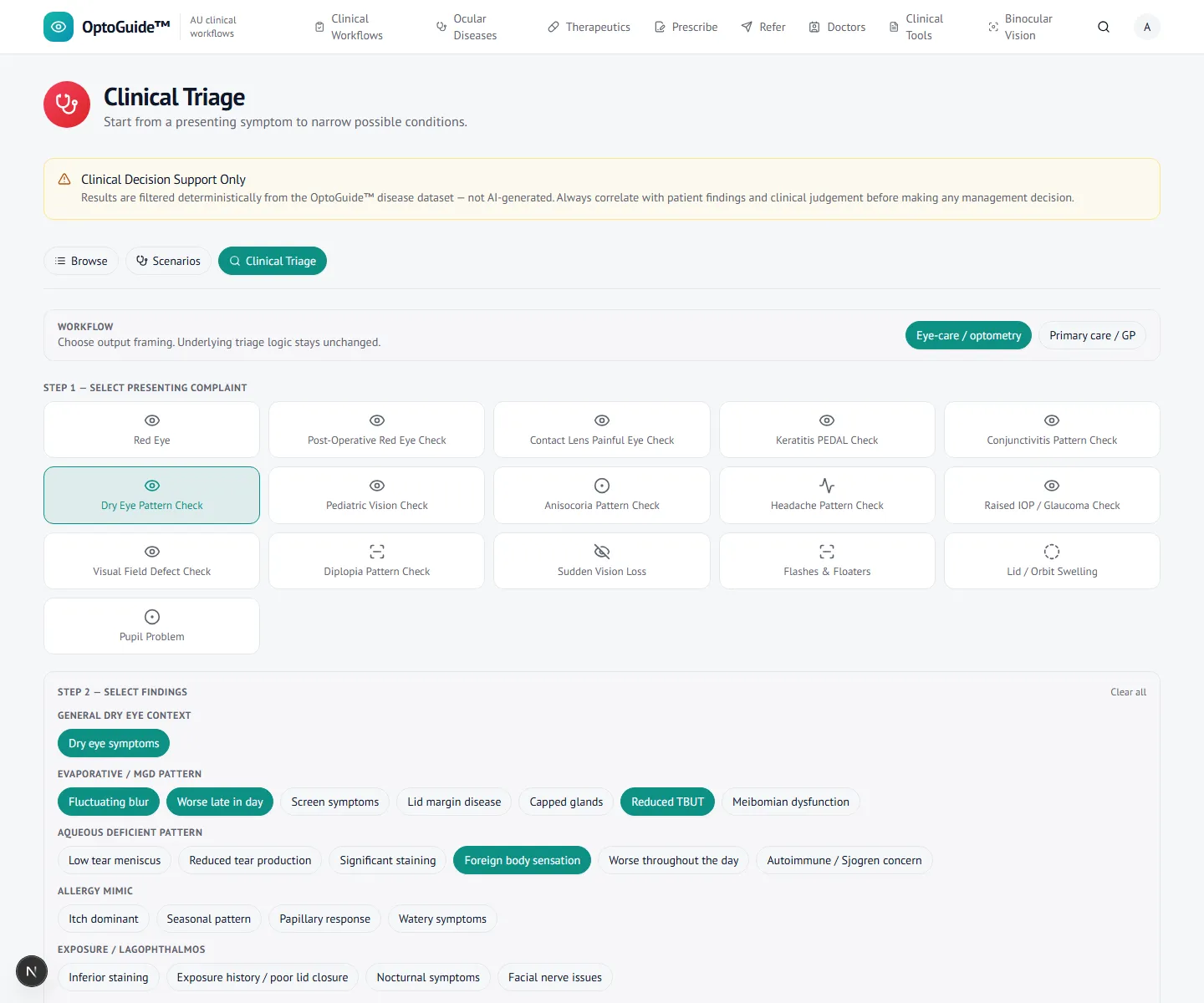
Task: Click the eye icon on Visual Field Defect Check
Action: coord(152,552)
